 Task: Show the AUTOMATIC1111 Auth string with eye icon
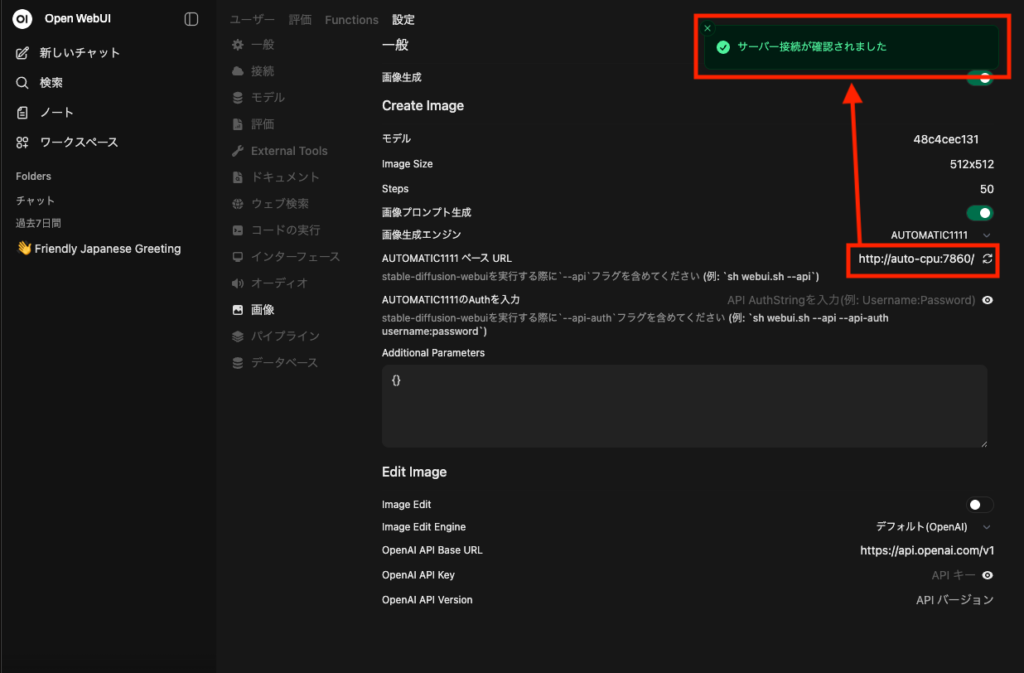[987, 301]
